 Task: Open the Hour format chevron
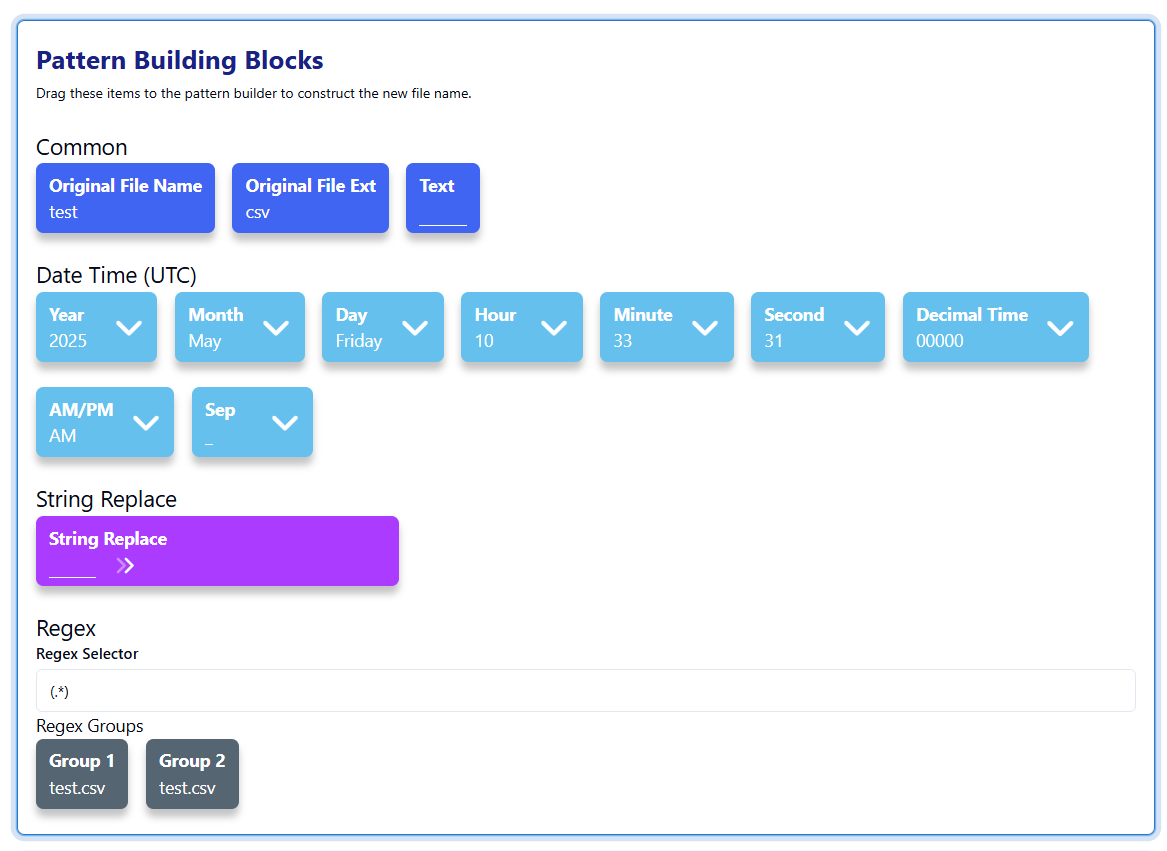(x=554, y=328)
